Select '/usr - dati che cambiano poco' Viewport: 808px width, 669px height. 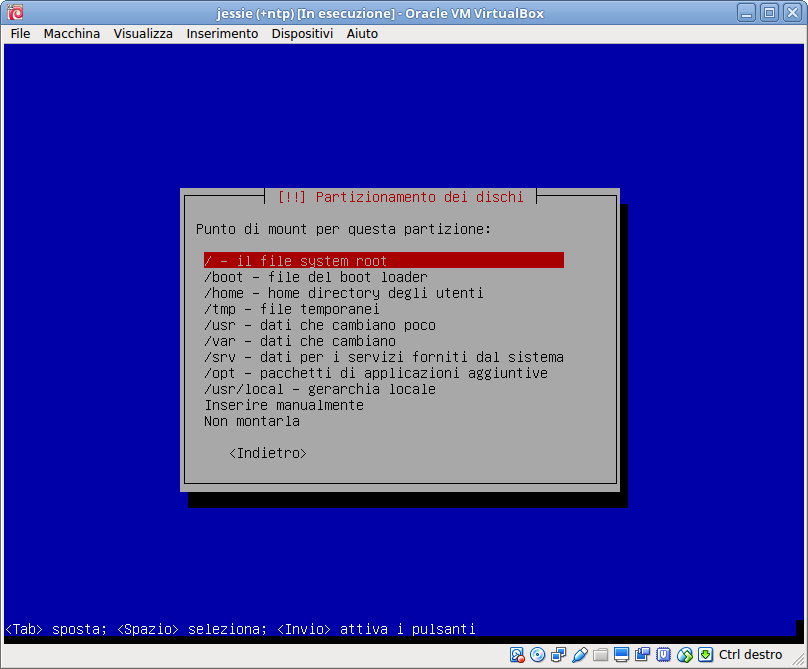[x=383, y=325]
